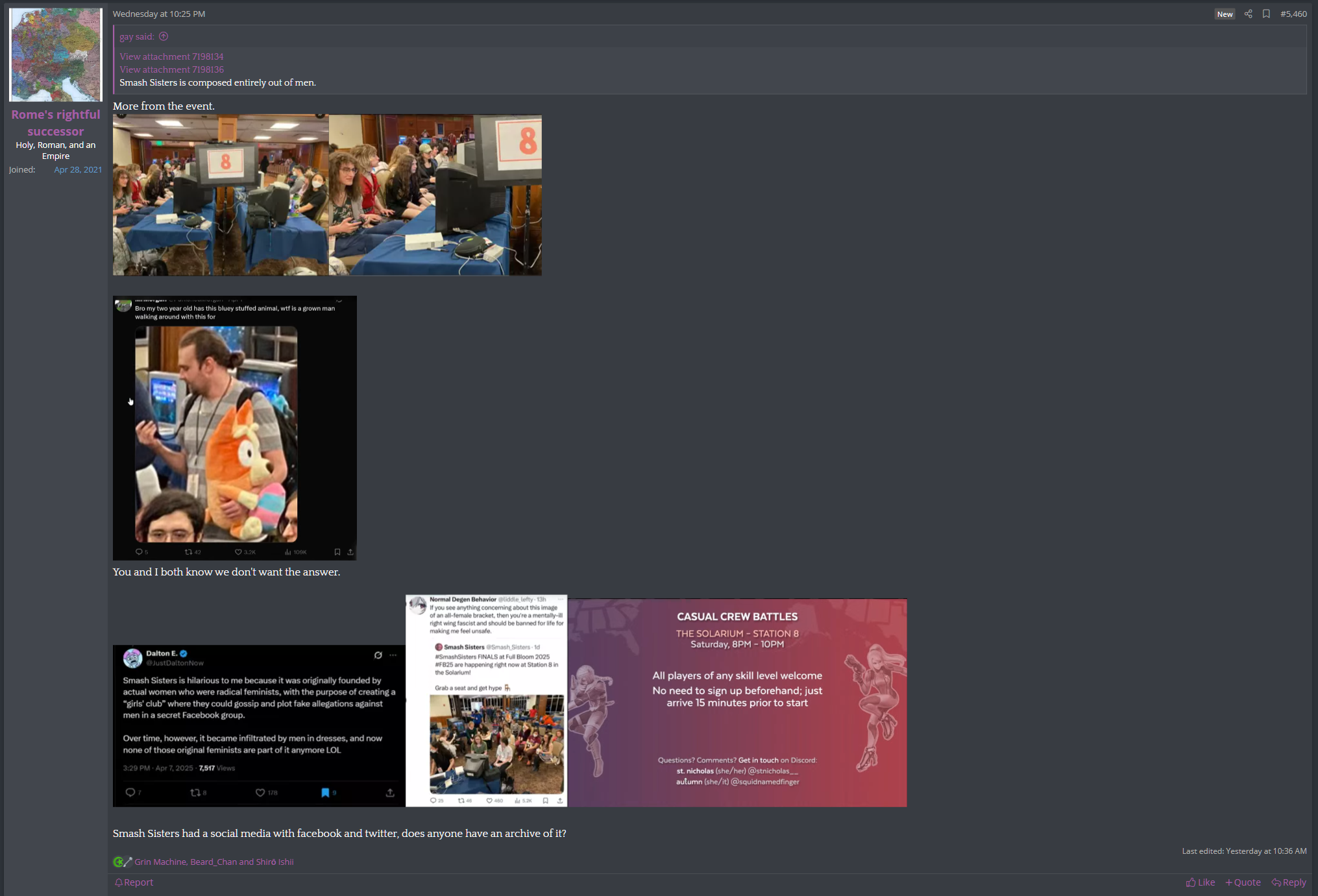This screenshot has height=896, width=1318.
Task: Click the share icon beside post number
Action: coord(1248,14)
